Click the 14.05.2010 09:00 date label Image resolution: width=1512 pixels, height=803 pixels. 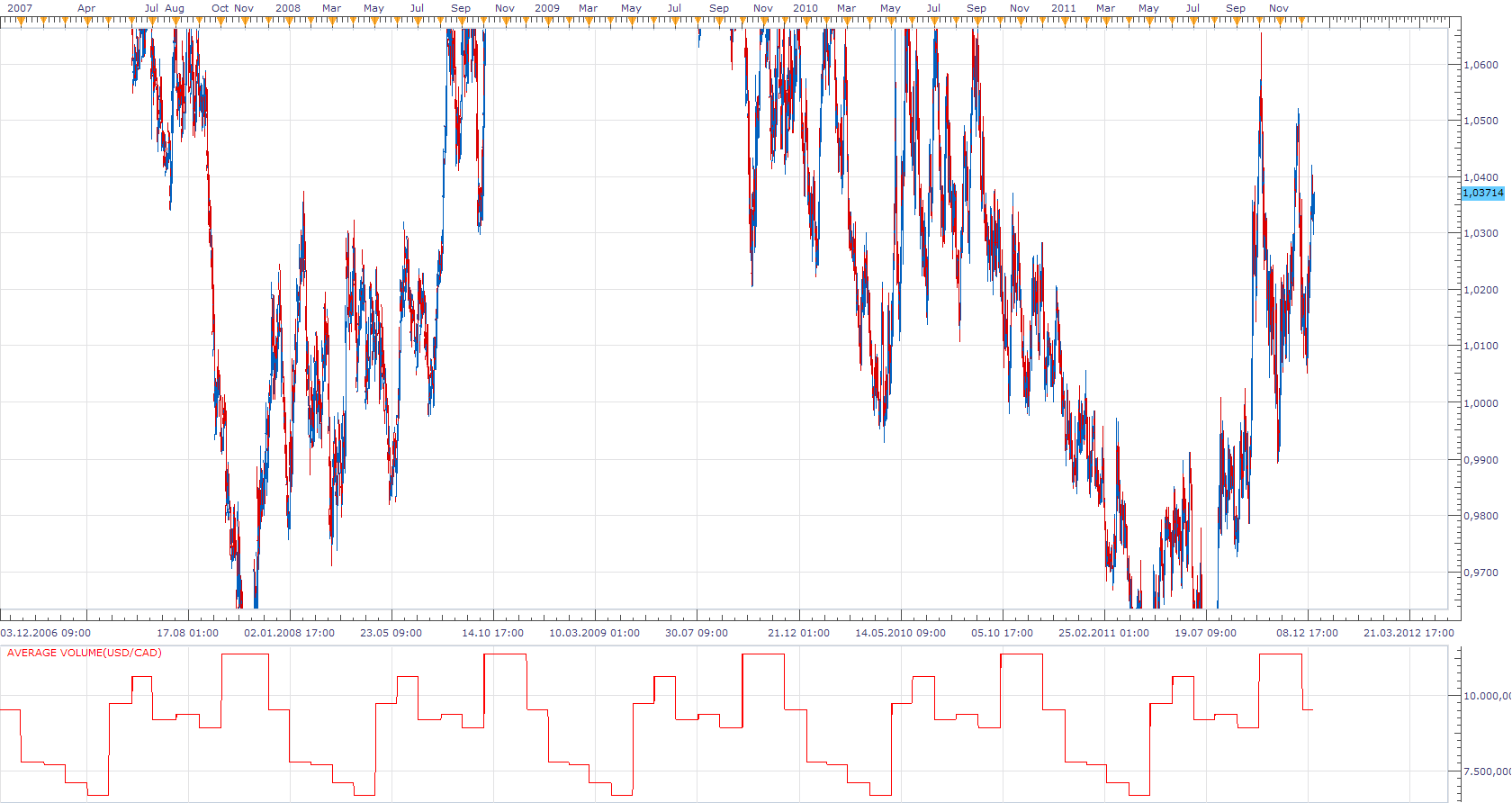pos(901,633)
